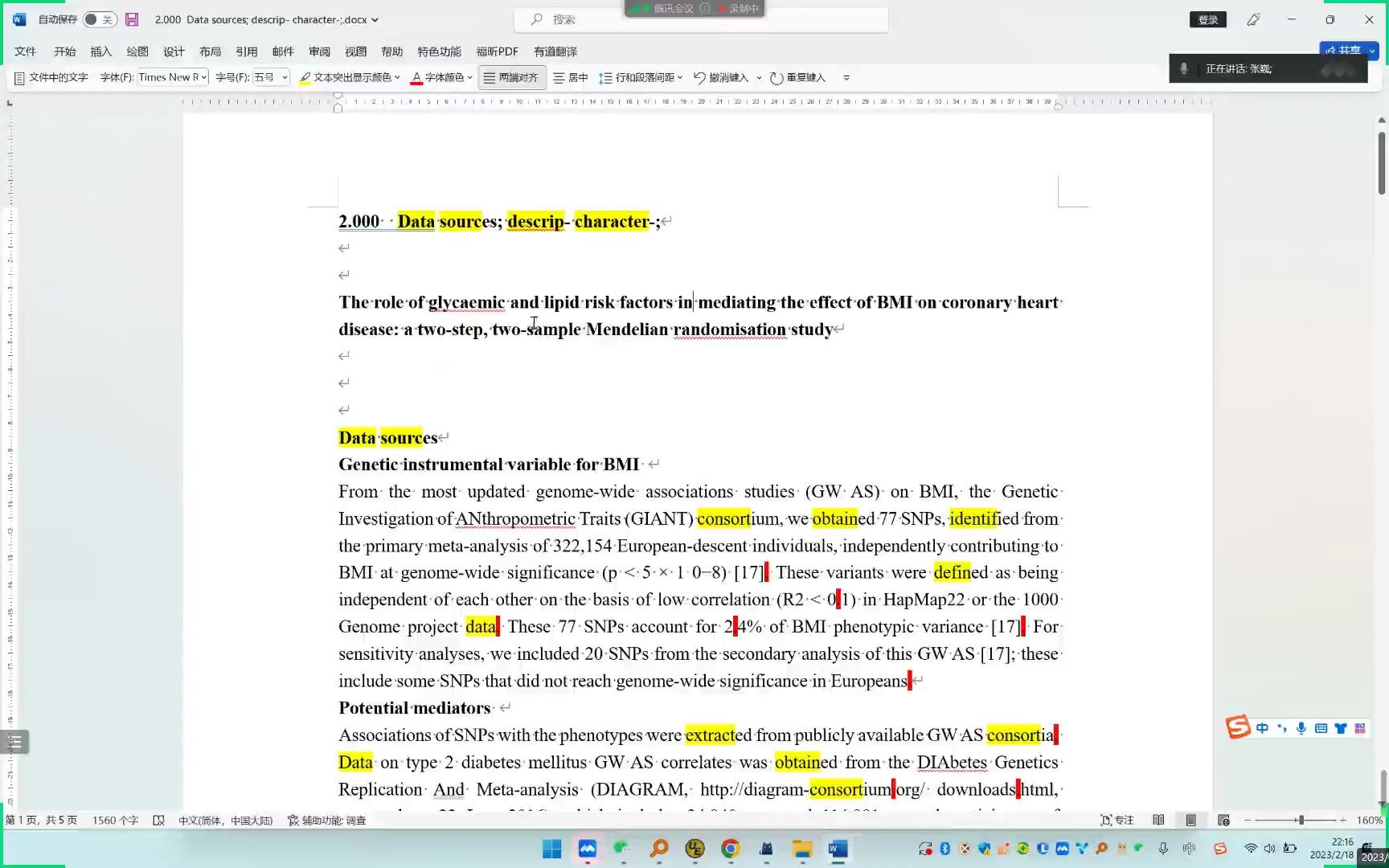Click the navigation pane list icon at left
Viewport: 1389px width, 868px height.
[x=14, y=742]
